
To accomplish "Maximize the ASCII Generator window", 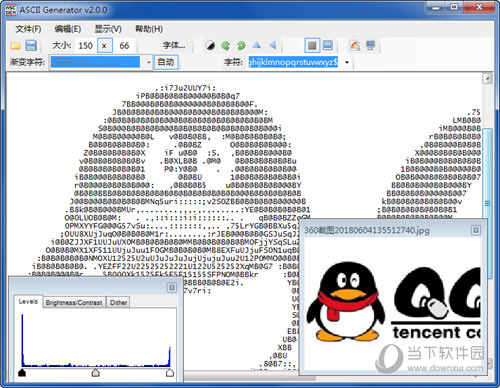I will click(454, 7).
